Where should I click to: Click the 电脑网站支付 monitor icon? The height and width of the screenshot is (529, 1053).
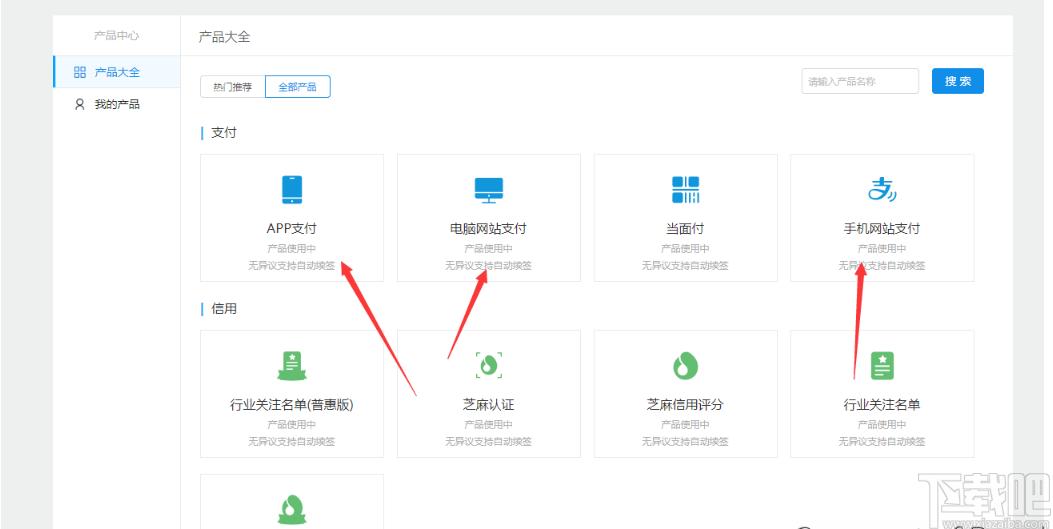[x=488, y=190]
